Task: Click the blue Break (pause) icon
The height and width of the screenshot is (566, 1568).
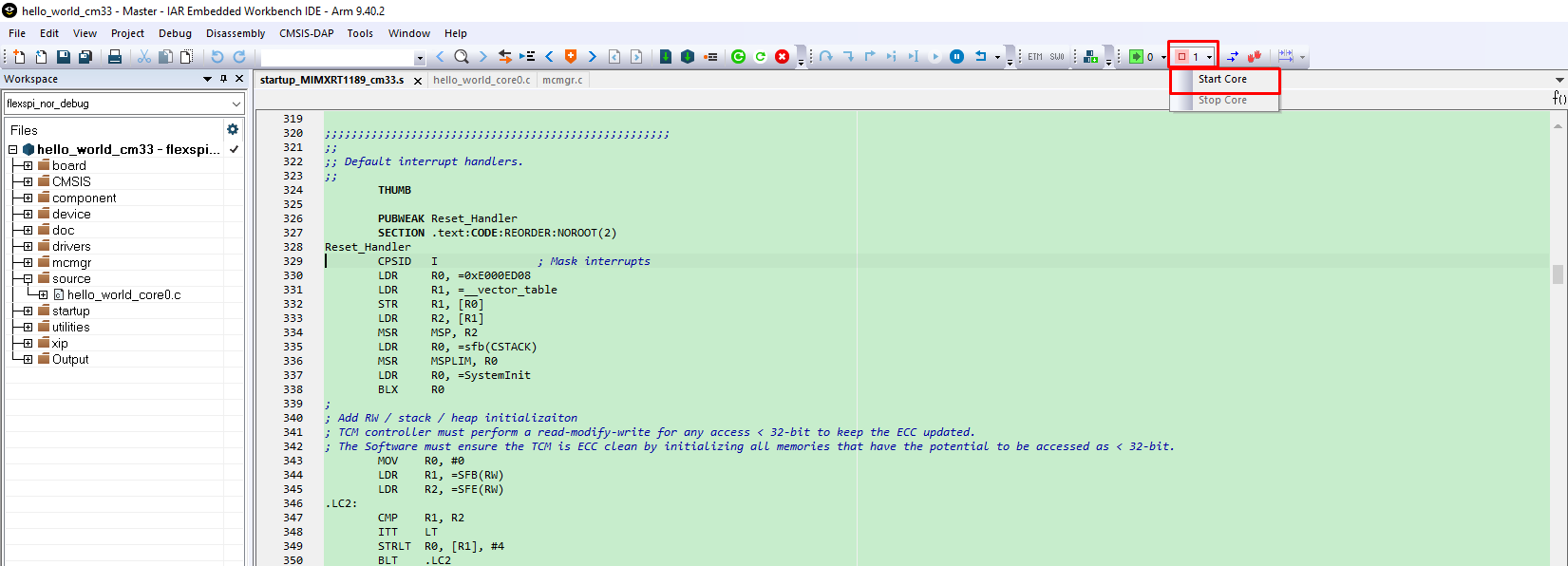Action: 956,57
